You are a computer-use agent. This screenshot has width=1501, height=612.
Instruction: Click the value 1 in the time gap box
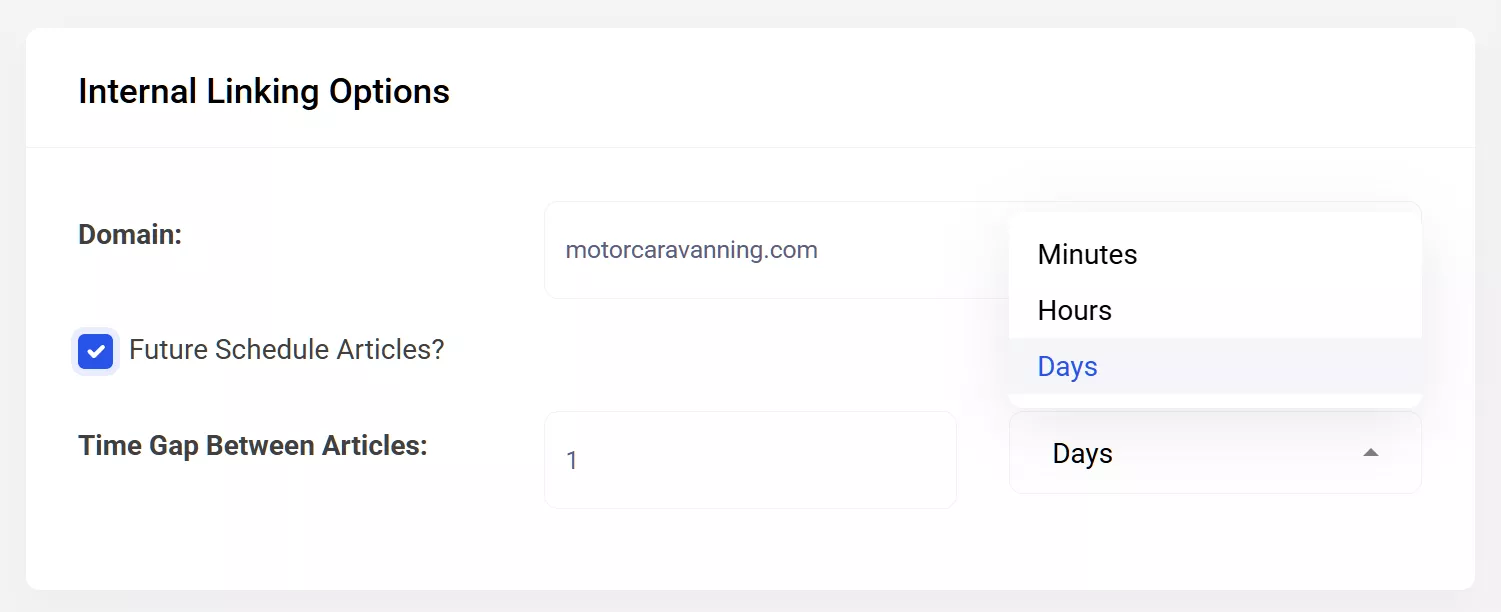572,461
